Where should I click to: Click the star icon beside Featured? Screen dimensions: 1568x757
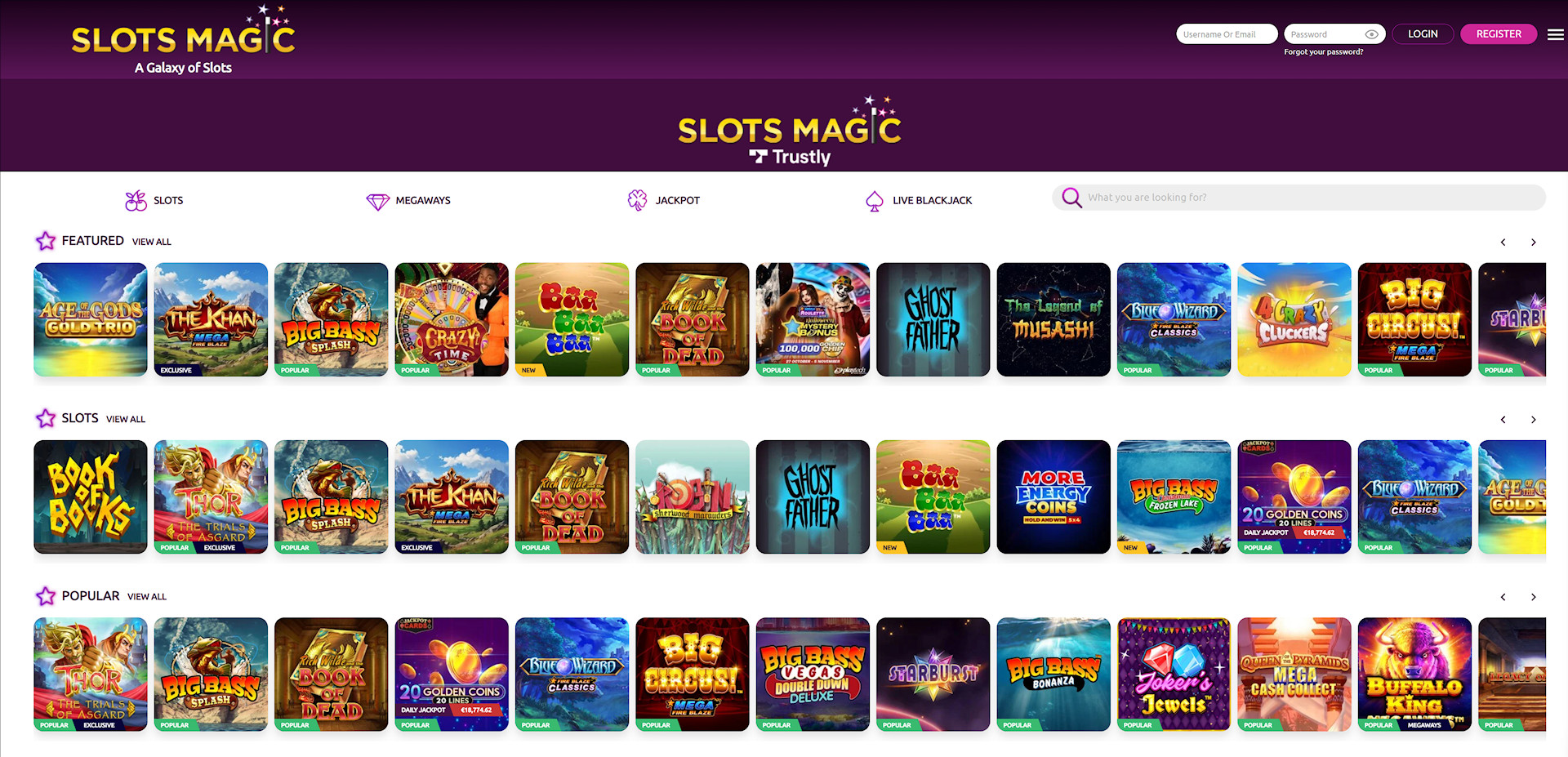click(x=46, y=241)
